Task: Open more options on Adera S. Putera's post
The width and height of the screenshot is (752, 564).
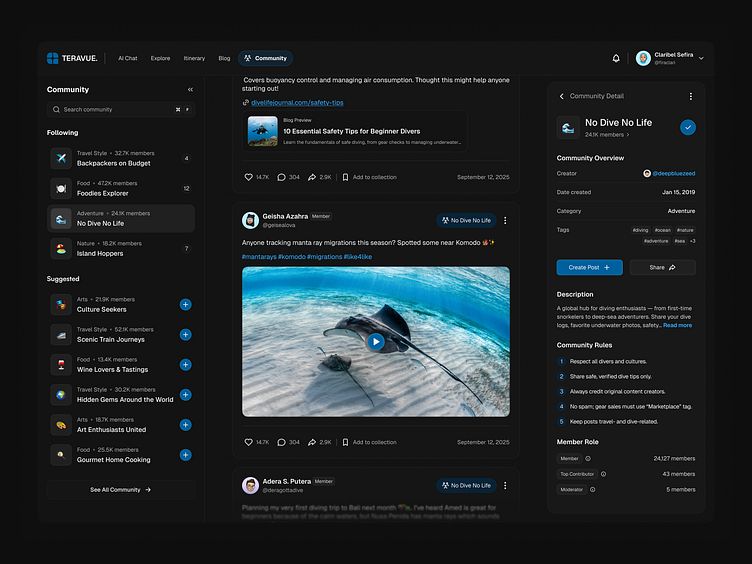Action: pos(505,485)
